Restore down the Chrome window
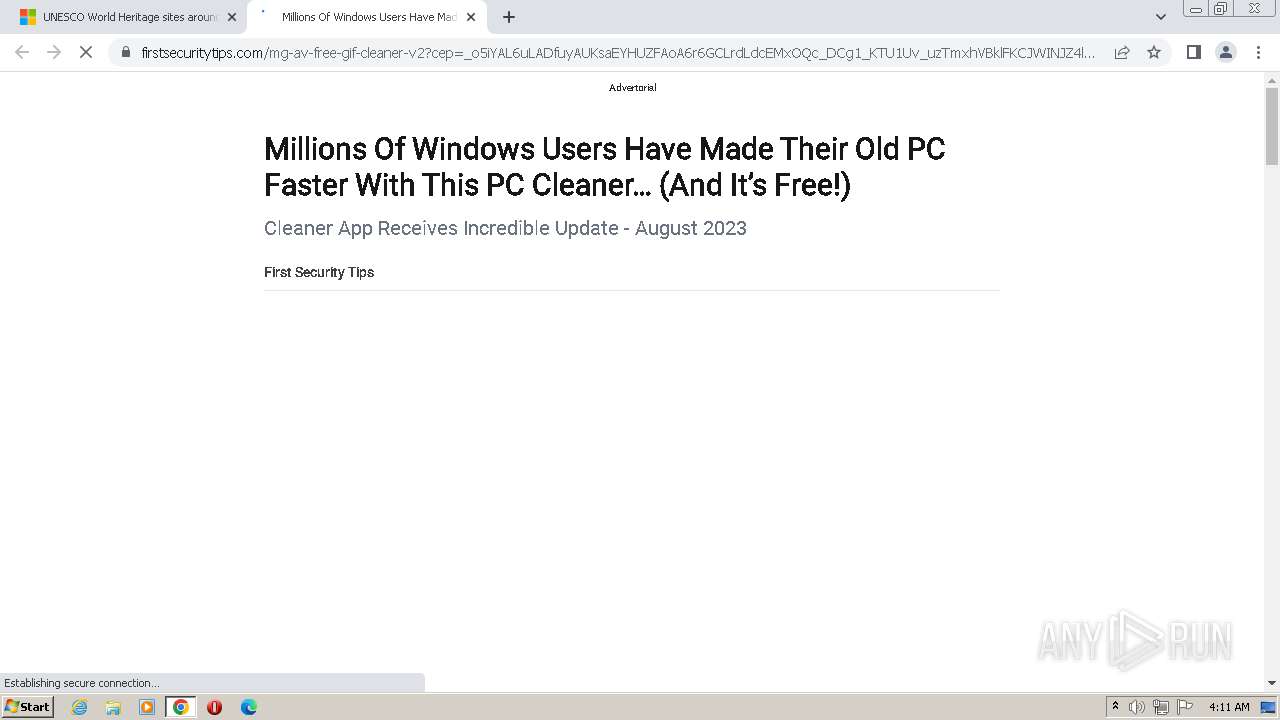Screen dimensions: 1280x720 [x=1221, y=9]
